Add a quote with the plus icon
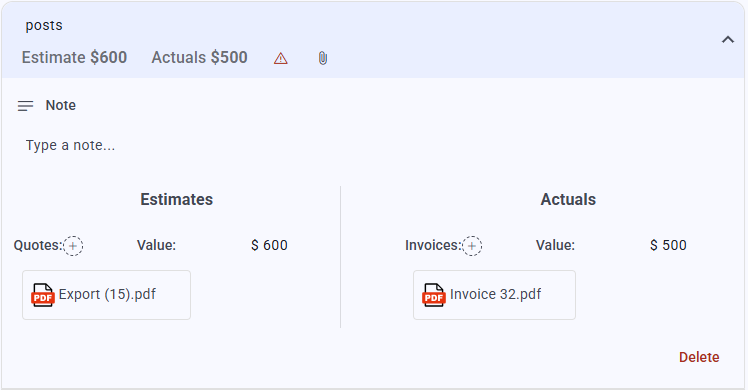The height and width of the screenshot is (390, 748). pos(73,246)
